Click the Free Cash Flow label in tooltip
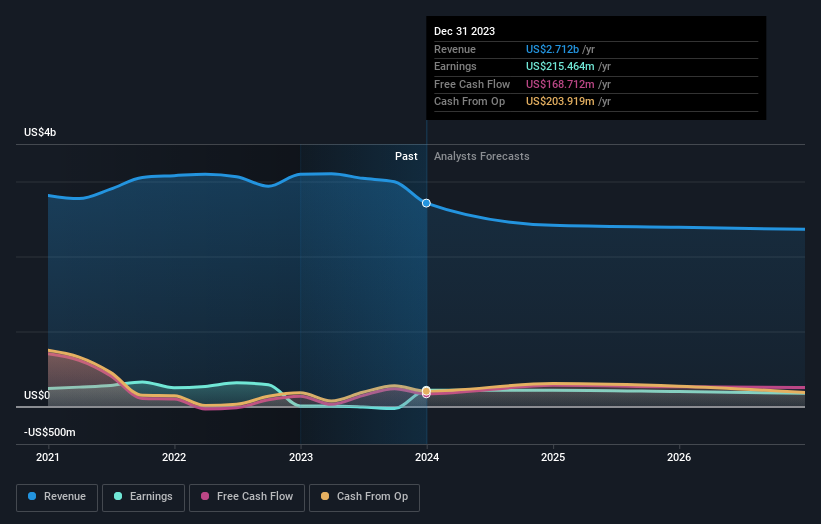821x524 pixels. coord(472,84)
